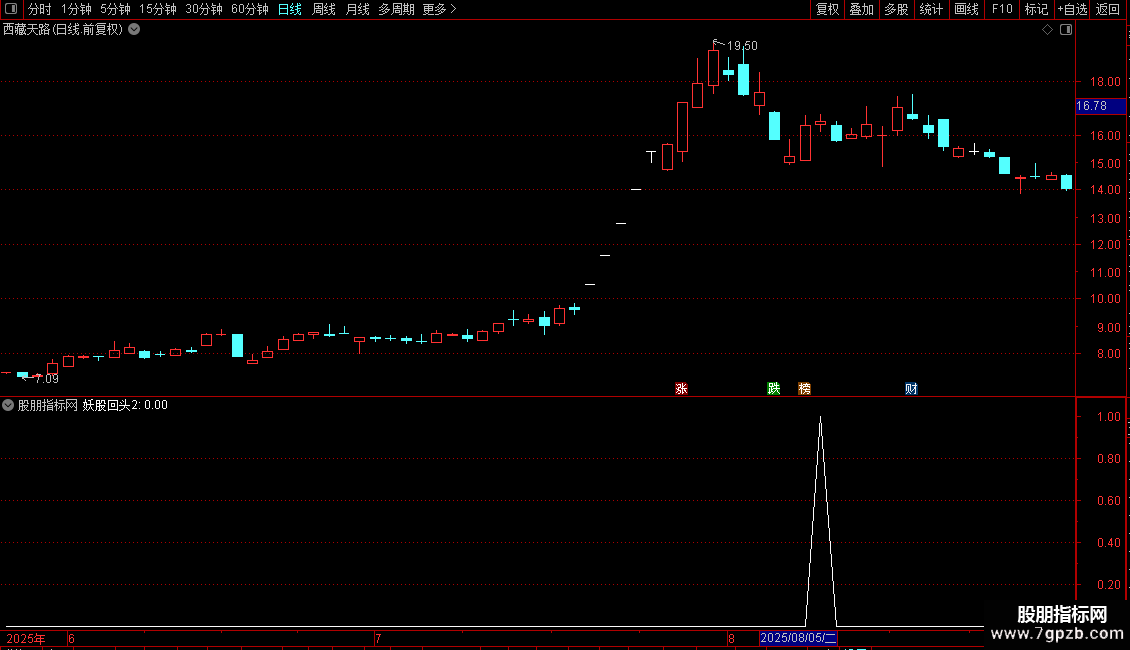Click 返回 to go back
The width and height of the screenshot is (1130, 650).
coord(1108,9)
